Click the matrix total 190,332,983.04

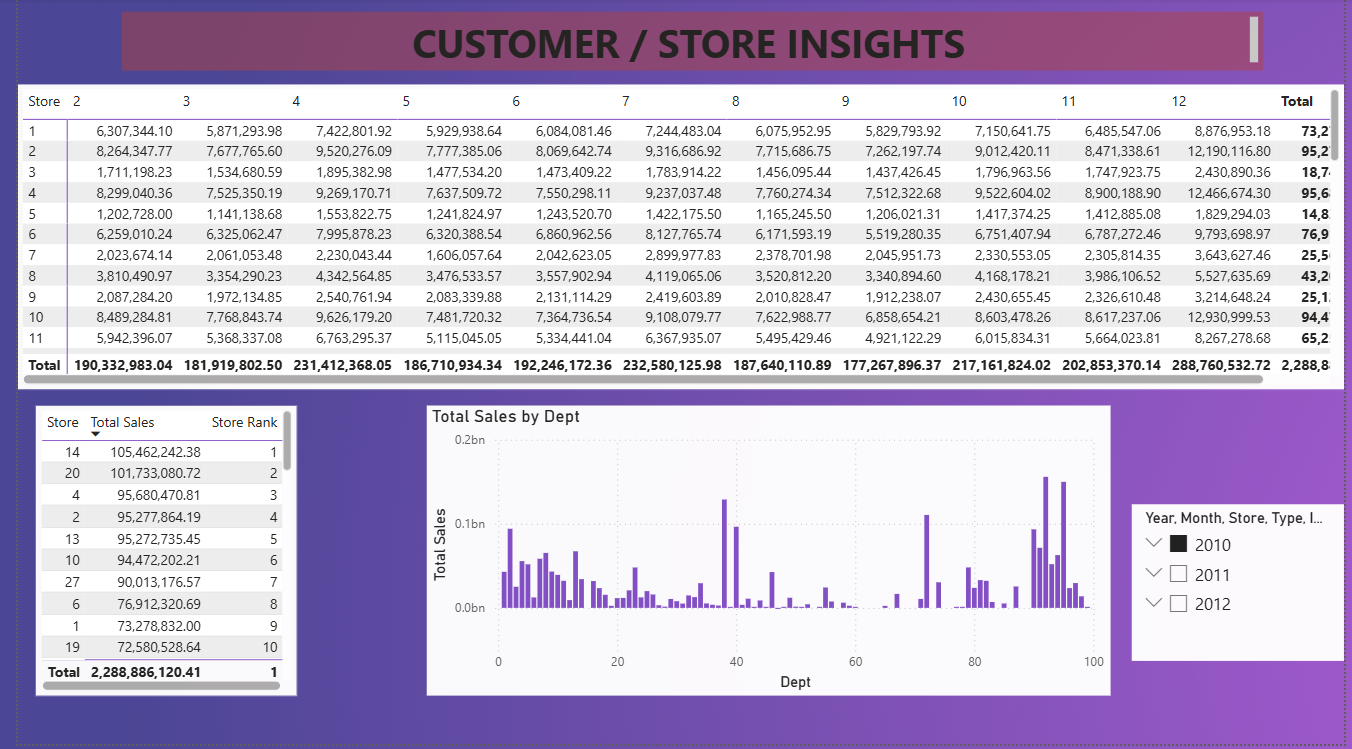(x=123, y=365)
